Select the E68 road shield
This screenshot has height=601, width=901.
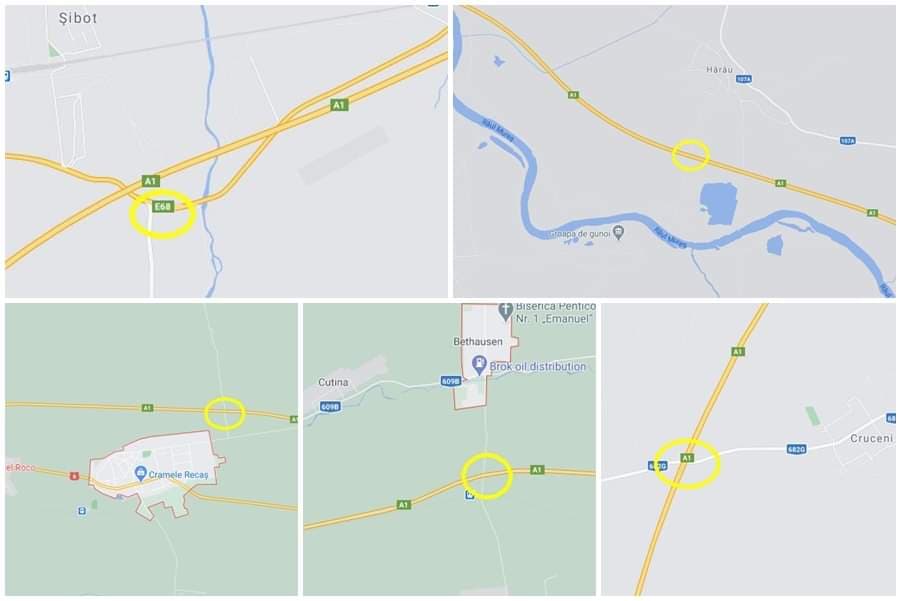163,206
